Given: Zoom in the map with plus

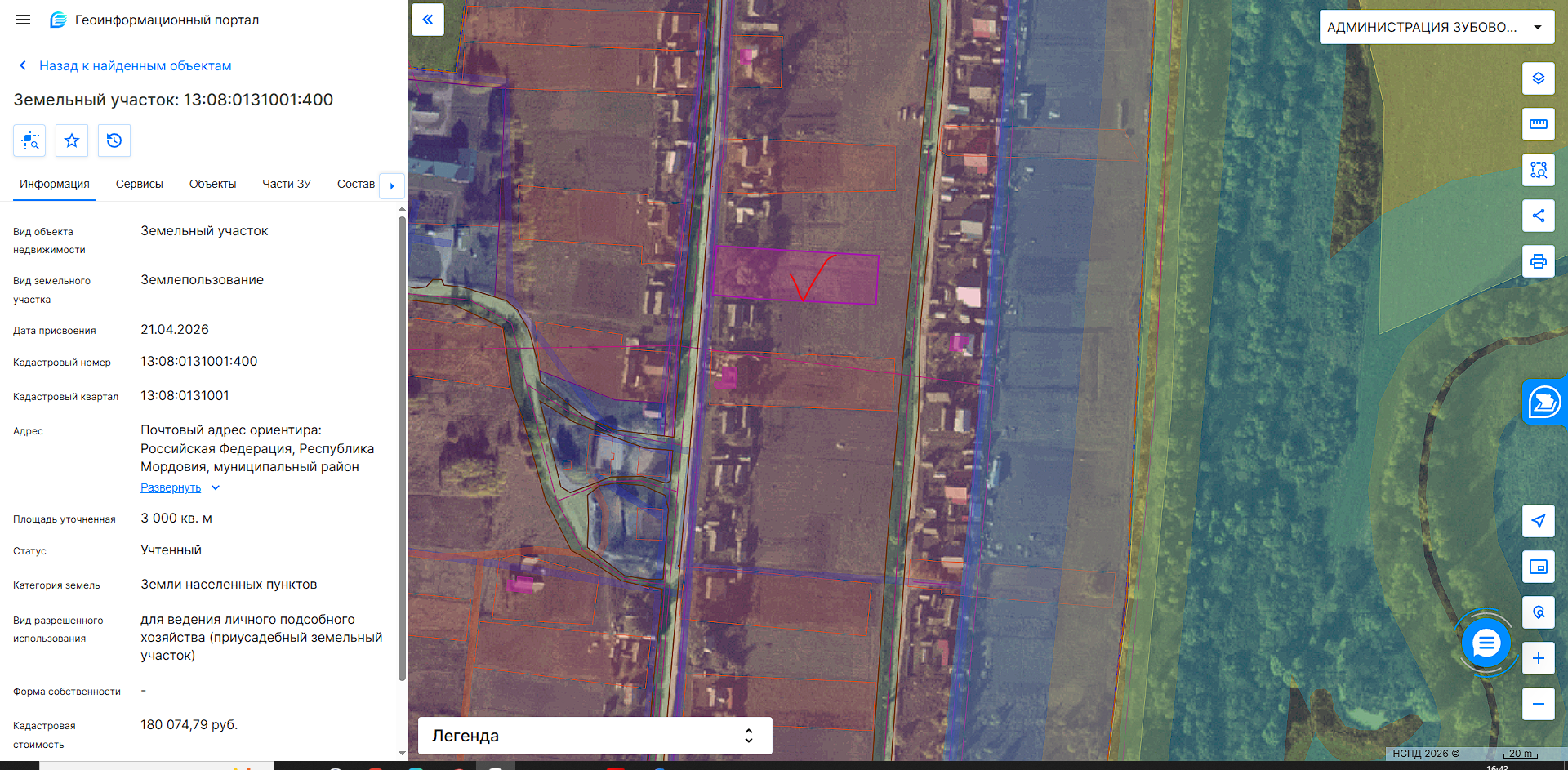Looking at the screenshot, I should coord(1539,658).
